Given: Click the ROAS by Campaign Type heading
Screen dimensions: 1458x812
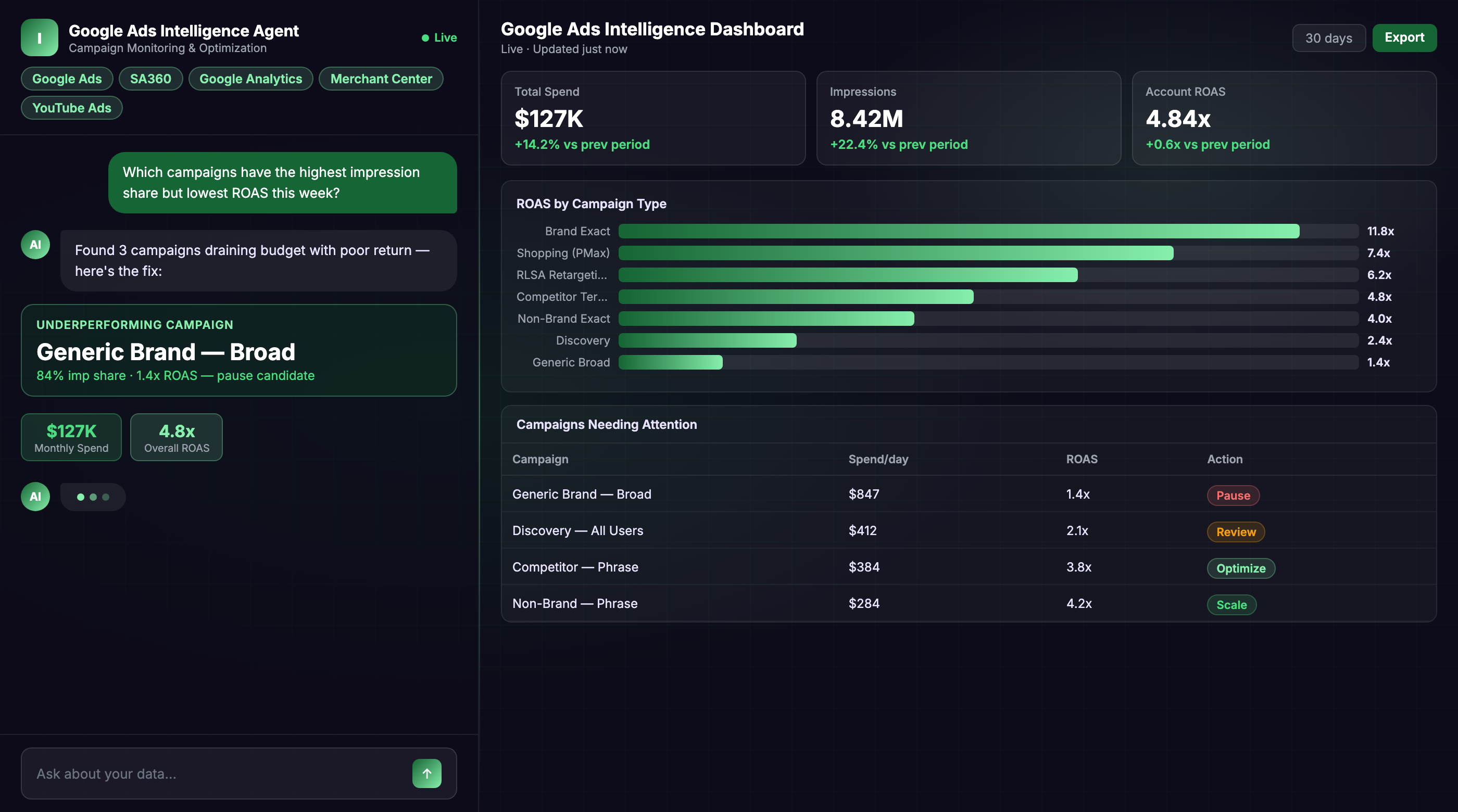Looking at the screenshot, I should point(591,204).
